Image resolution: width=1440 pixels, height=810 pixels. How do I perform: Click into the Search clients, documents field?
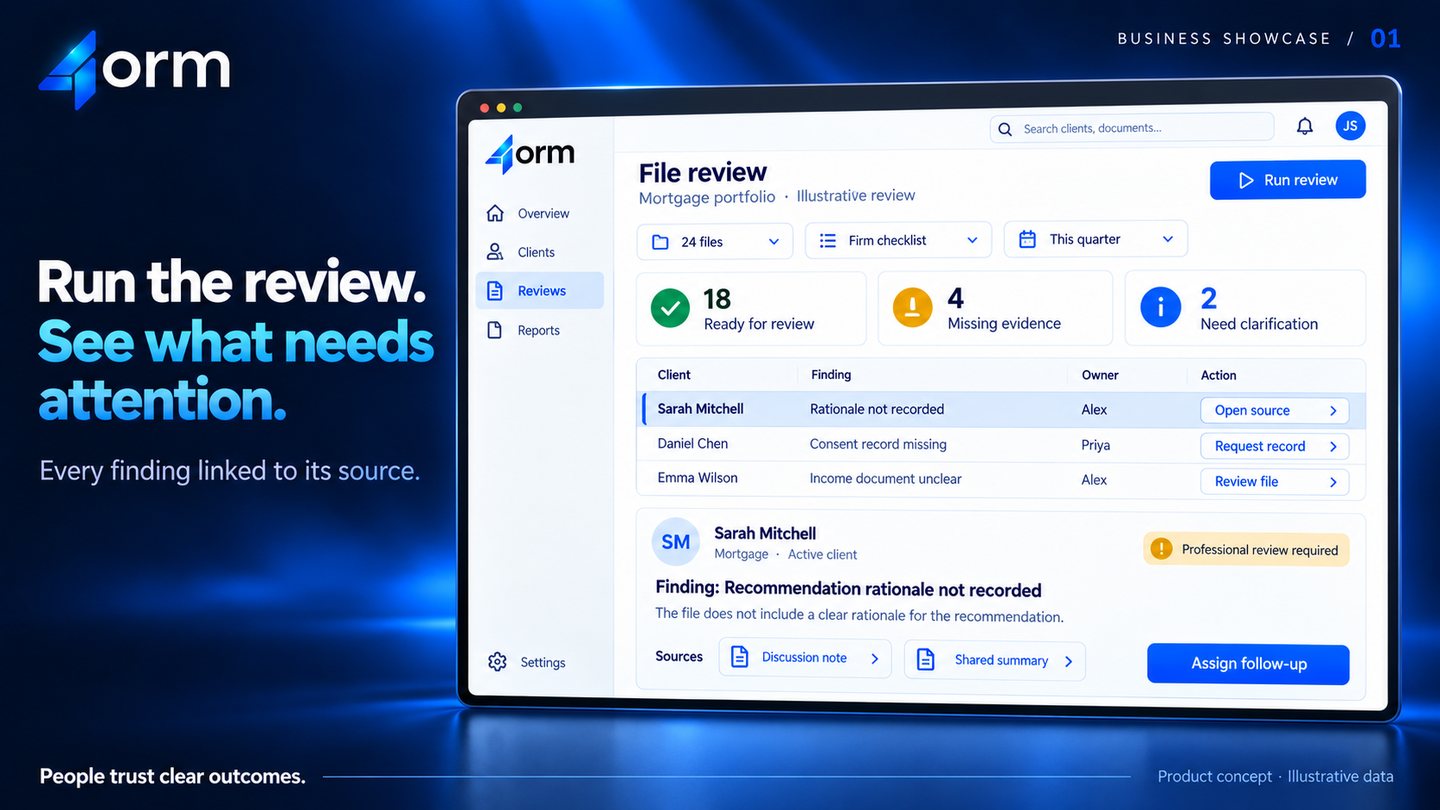(x=1132, y=128)
